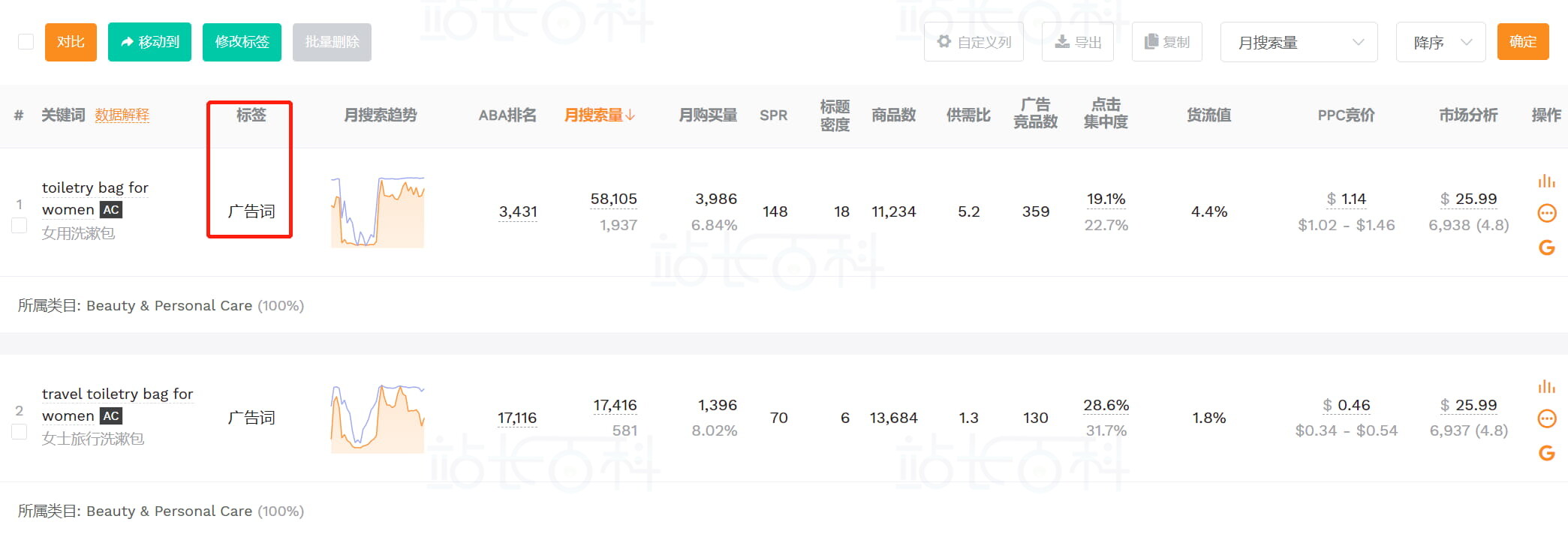1568x534 pixels.
Task: Open the 数据解释 link
Action: pos(122,115)
